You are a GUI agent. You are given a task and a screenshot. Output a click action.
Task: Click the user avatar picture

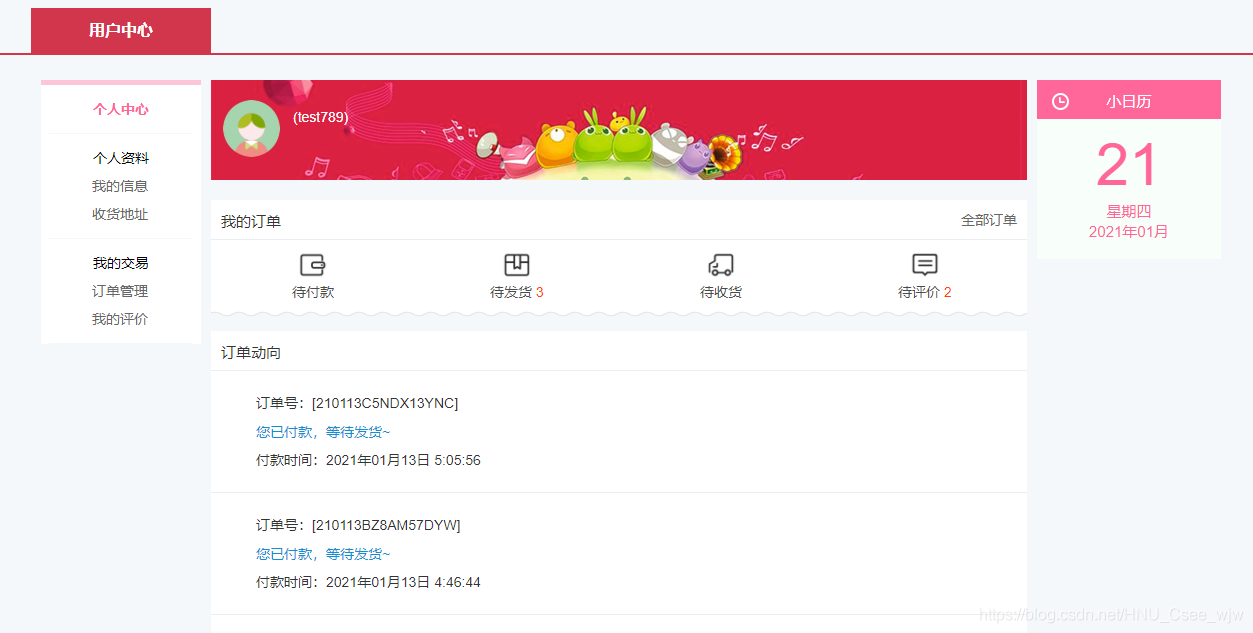coord(251,128)
